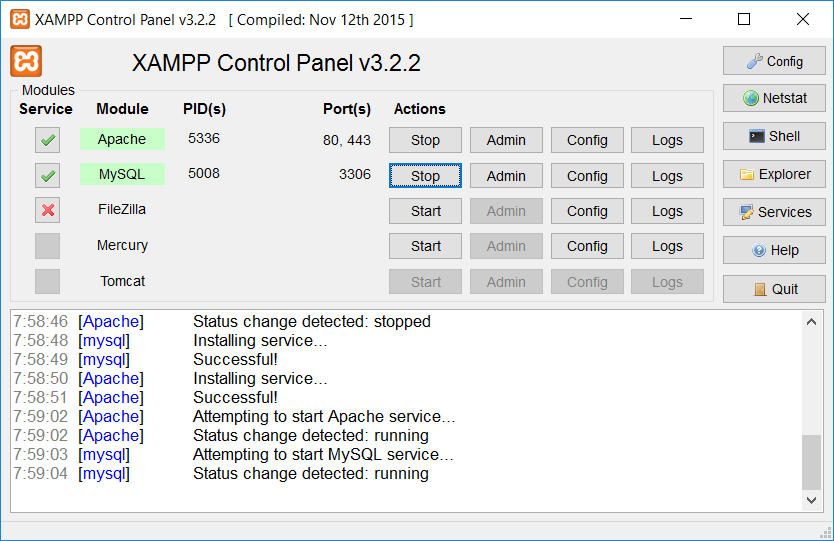Open the Apache Config options
The height and width of the screenshot is (541, 834).
pyautogui.click(x=587, y=140)
